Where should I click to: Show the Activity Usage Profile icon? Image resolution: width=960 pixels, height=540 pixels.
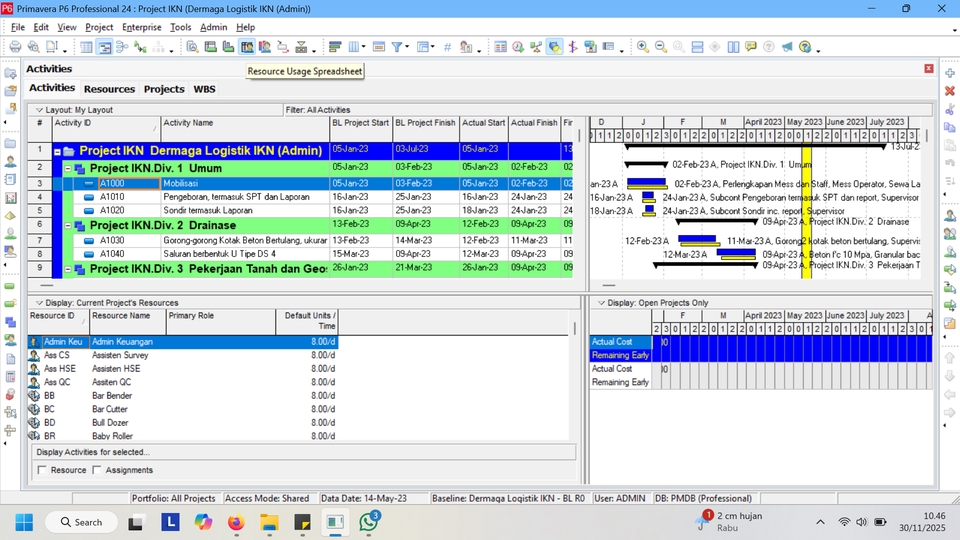click(228, 47)
